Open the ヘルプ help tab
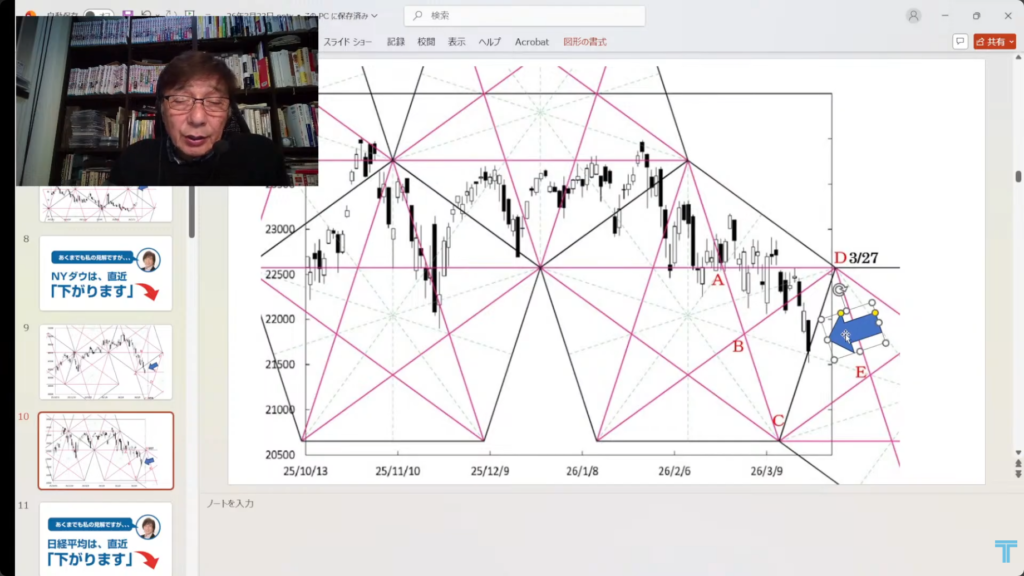The image size is (1024, 576). tap(489, 42)
